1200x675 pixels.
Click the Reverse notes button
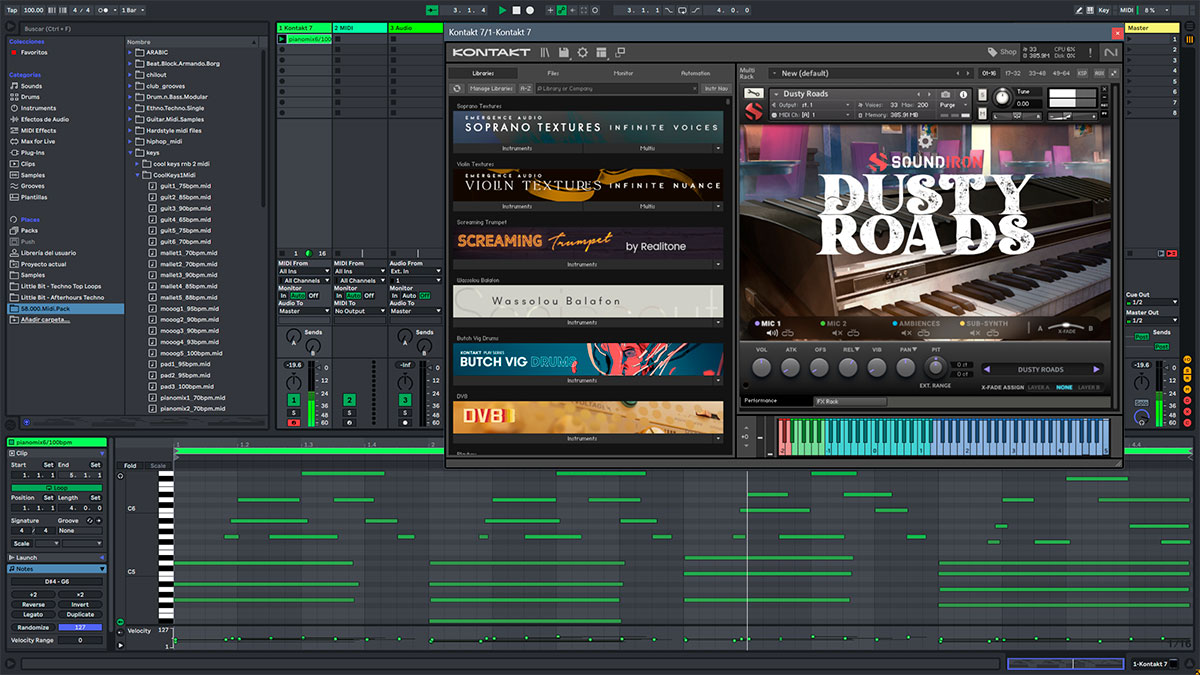pyautogui.click(x=33, y=604)
